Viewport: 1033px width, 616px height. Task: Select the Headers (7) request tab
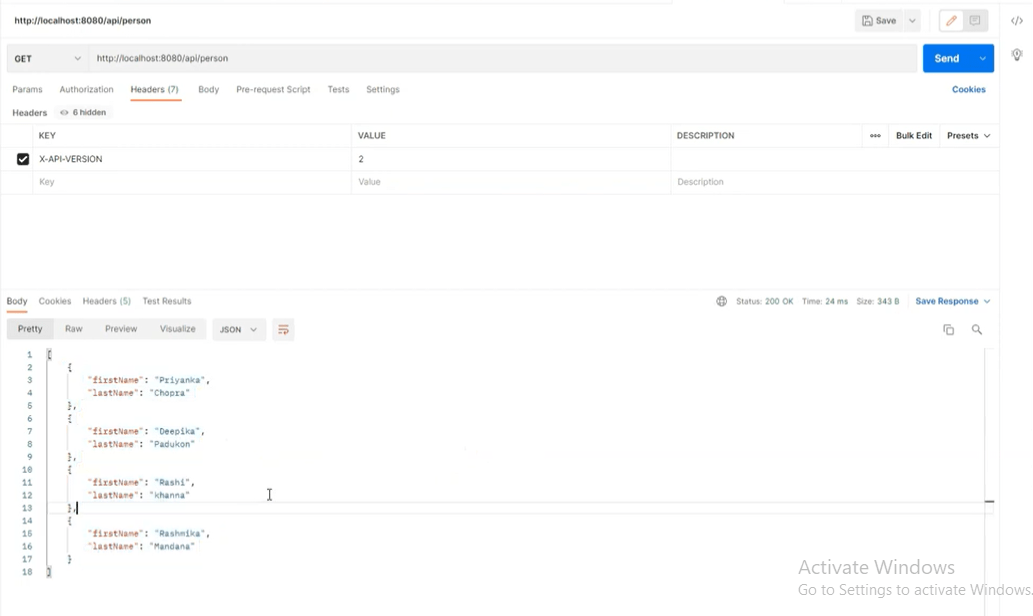[154, 90]
